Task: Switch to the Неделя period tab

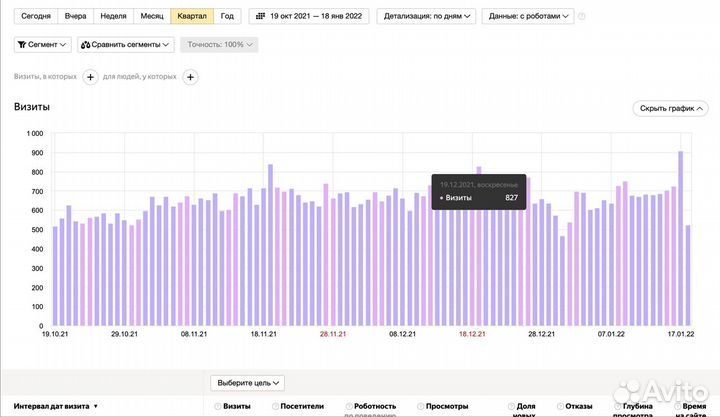Action: click(113, 17)
